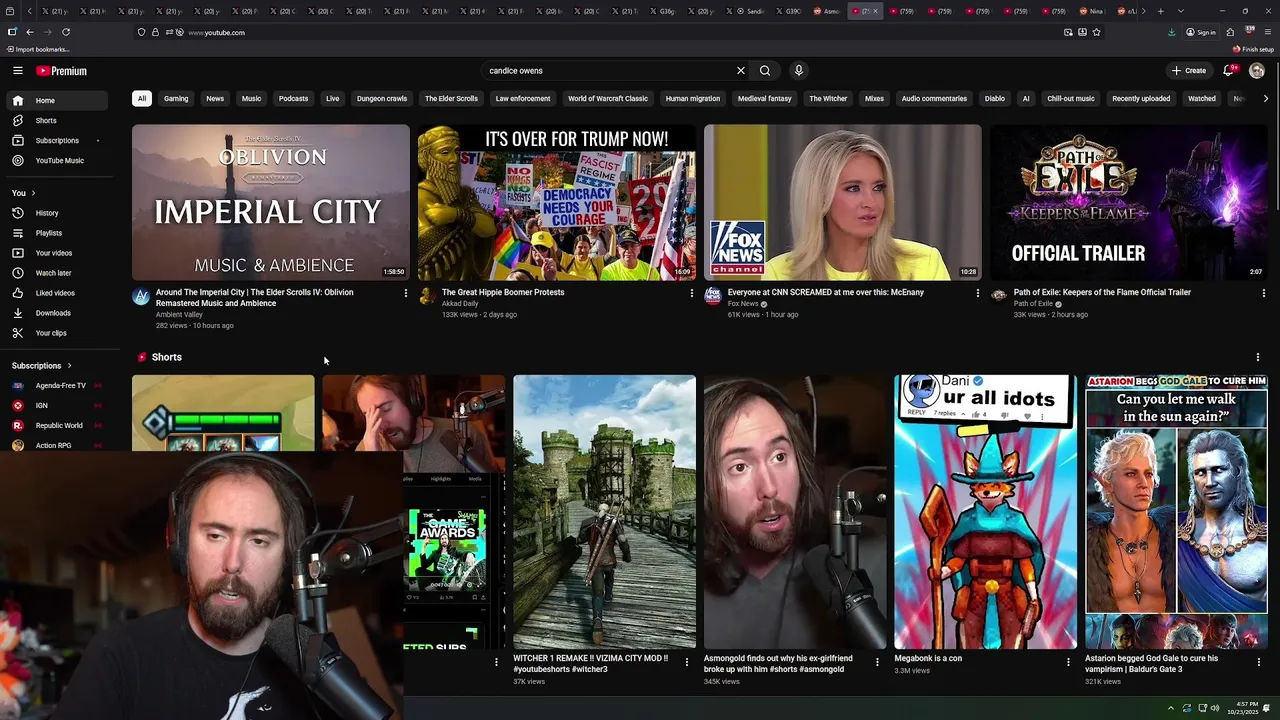Open the account avatar menu
Viewport: 1280px width, 720px height.
click(x=1257, y=71)
